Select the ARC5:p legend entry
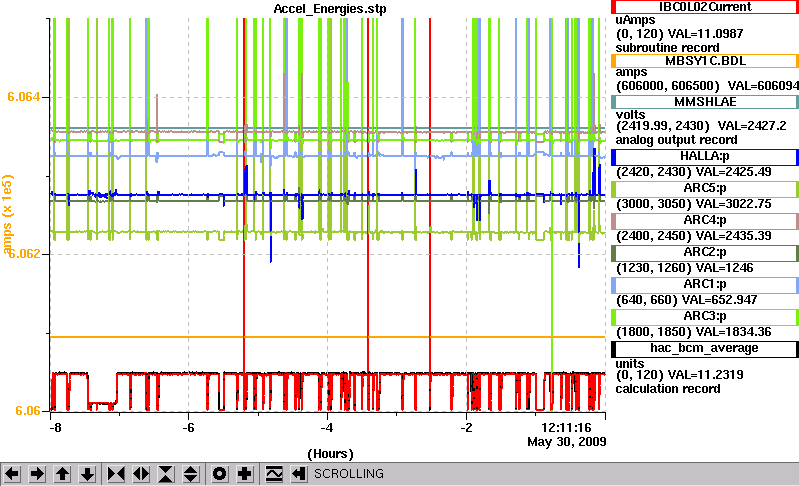The height and width of the screenshot is (486, 799). pos(705,189)
